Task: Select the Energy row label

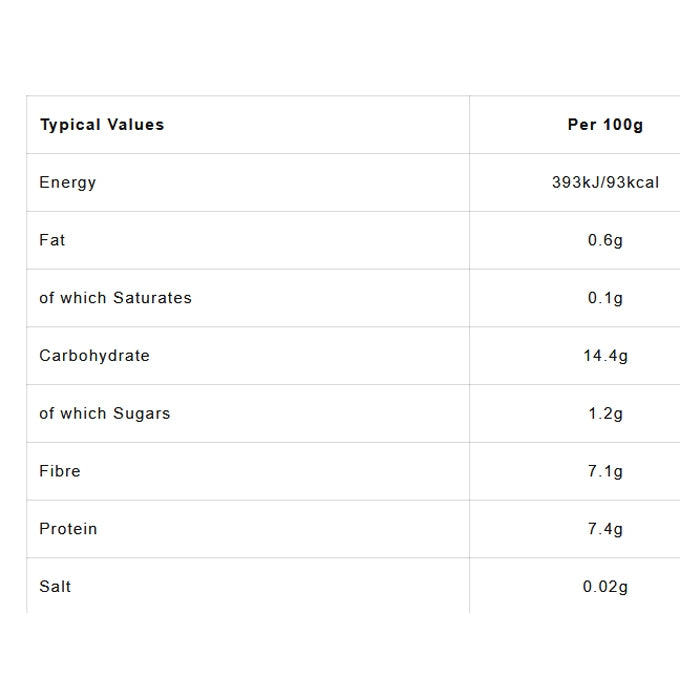Action: click(68, 182)
